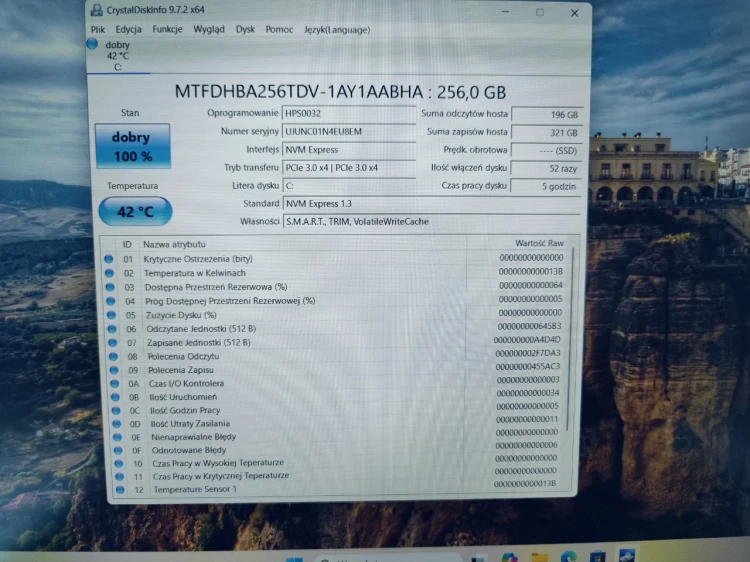Click status dot for Polecenia Zapisu
Screen dimensions: 750x562
pyautogui.click(x=114, y=370)
